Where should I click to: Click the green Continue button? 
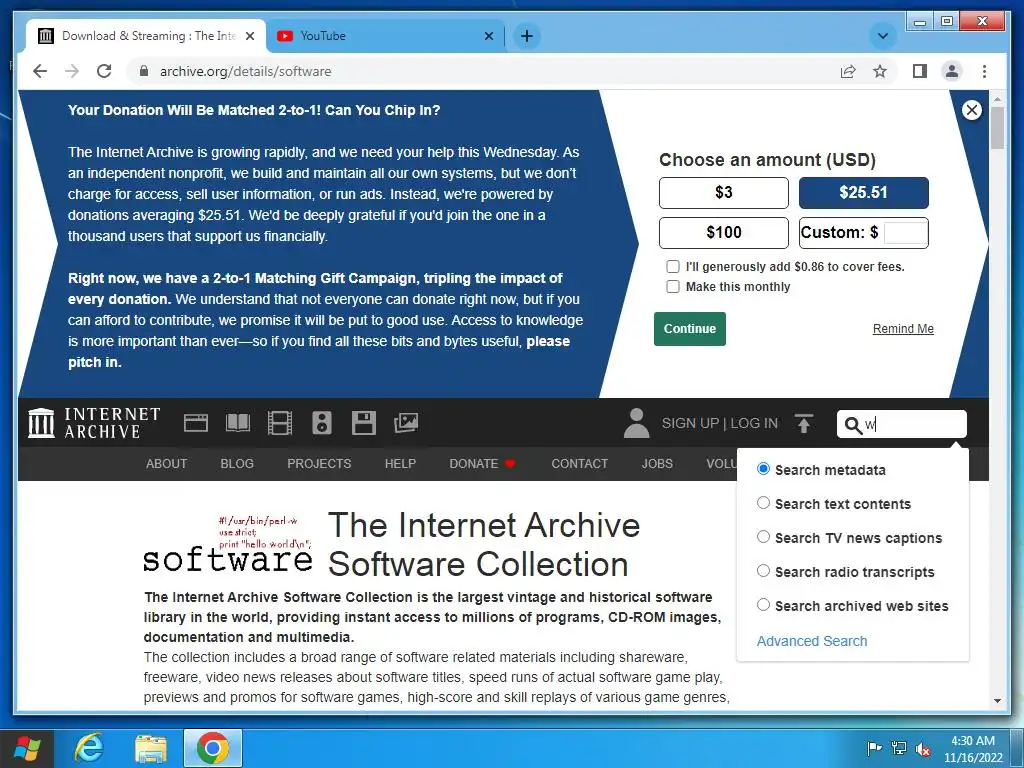pos(690,328)
